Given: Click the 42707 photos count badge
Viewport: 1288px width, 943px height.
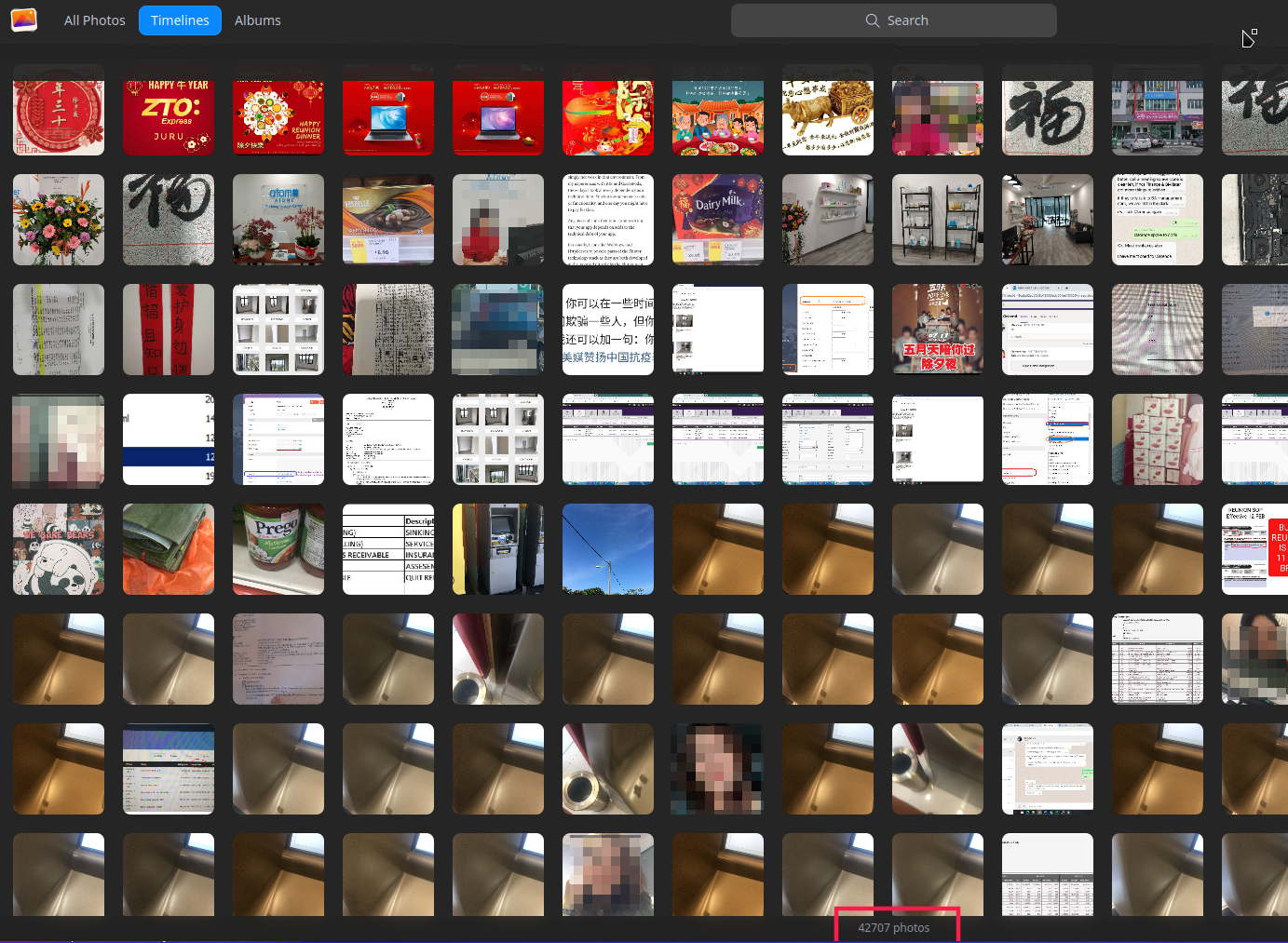Looking at the screenshot, I should (x=896, y=926).
